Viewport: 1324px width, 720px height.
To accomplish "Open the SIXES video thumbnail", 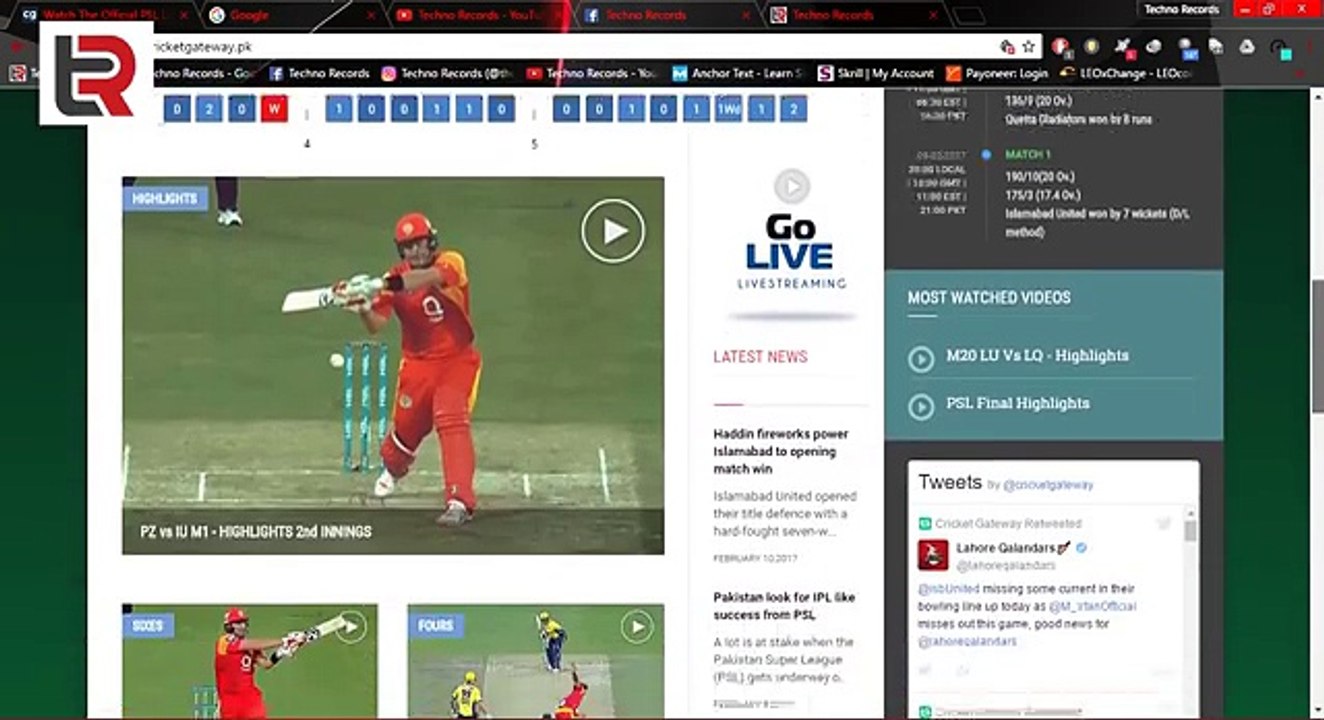I will (250, 660).
